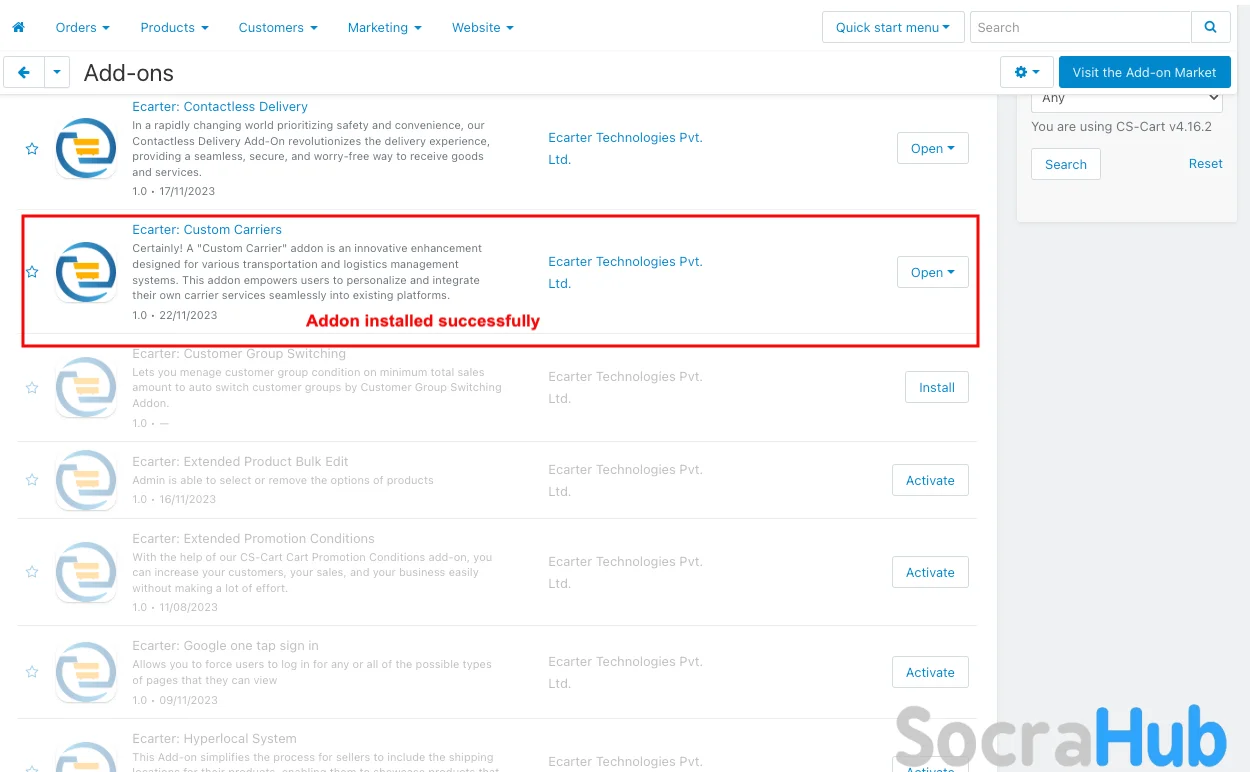The width and height of the screenshot is (1250, 772).
Task: Click developer name in Extended Product Bulk Edit row
Action: pyautogui.click(x=625, y=480)
